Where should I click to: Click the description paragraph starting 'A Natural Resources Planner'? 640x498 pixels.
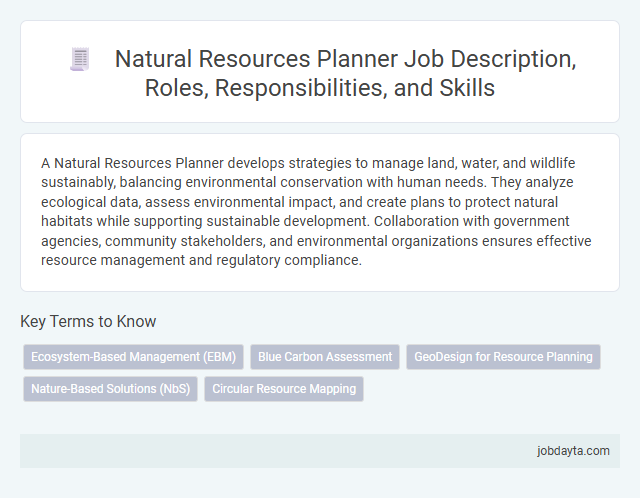coord(316,211)
